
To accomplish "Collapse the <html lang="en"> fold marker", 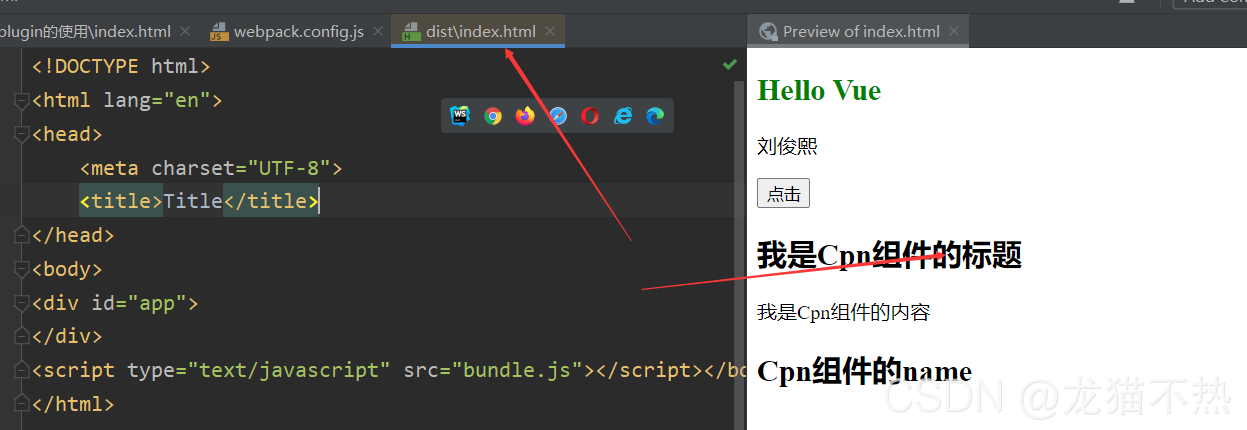I will pos(21,100).
